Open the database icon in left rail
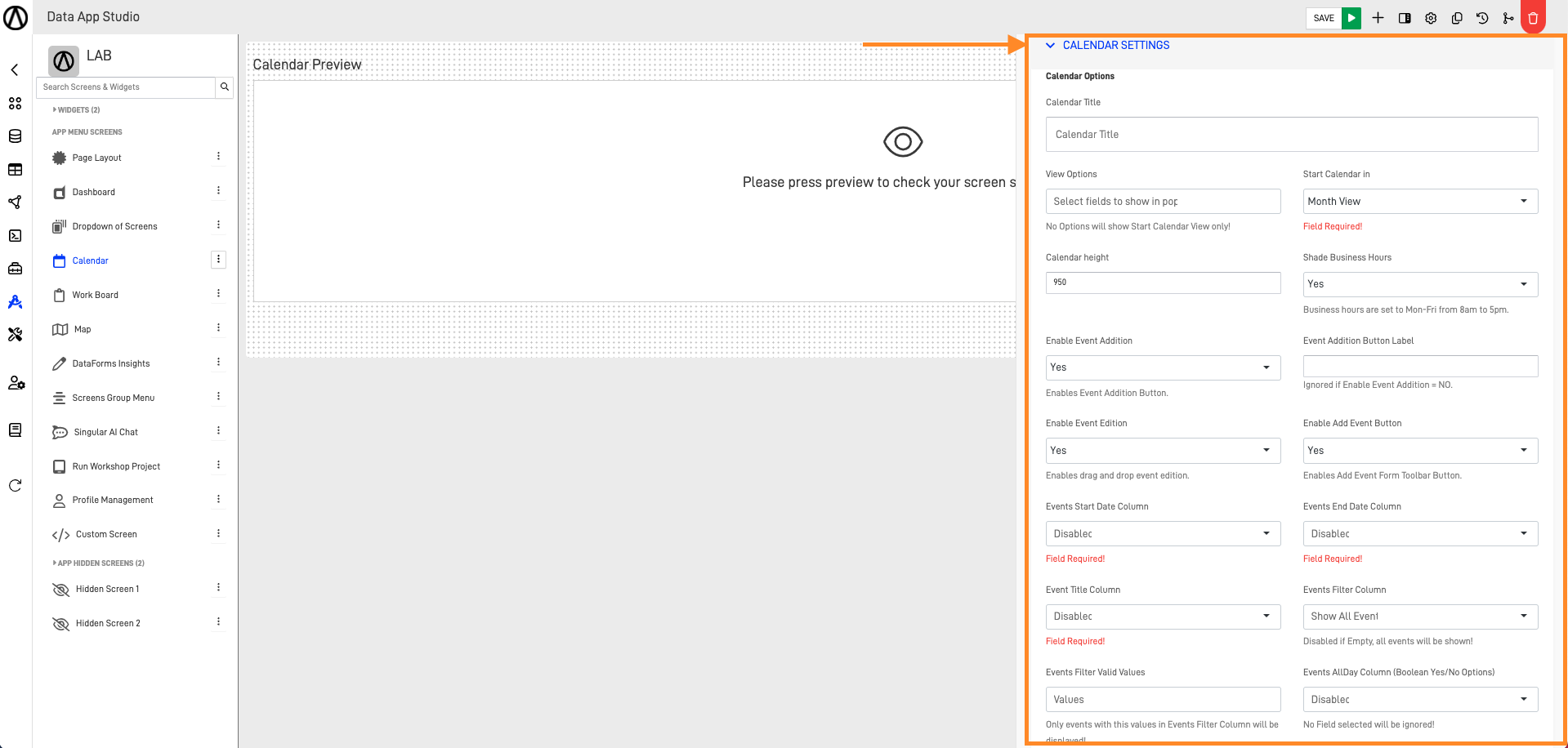Image resolution: width=1568 pixels, height=748 pixels. [15, 136]
